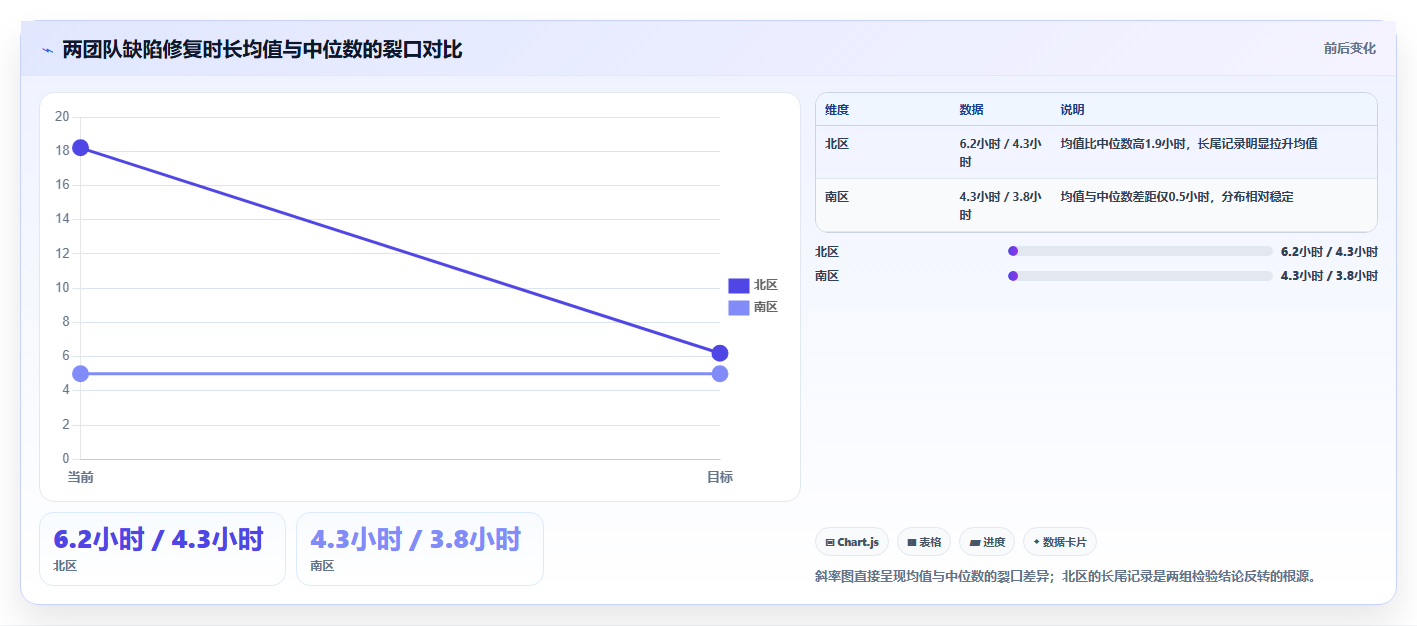This screenshot has height=626, width=1417.
Task: Open the 北区 data card
Action: 162,549
